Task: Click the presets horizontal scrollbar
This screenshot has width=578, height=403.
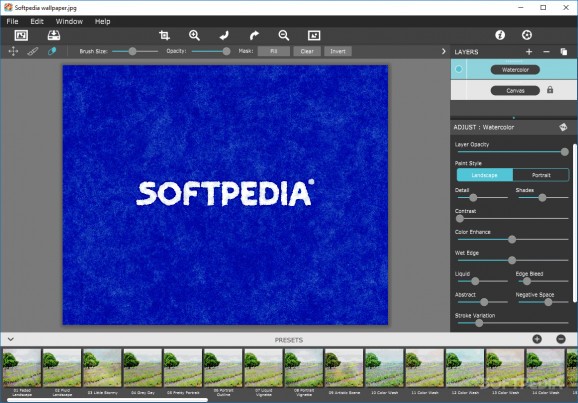Action: [107, 400]
